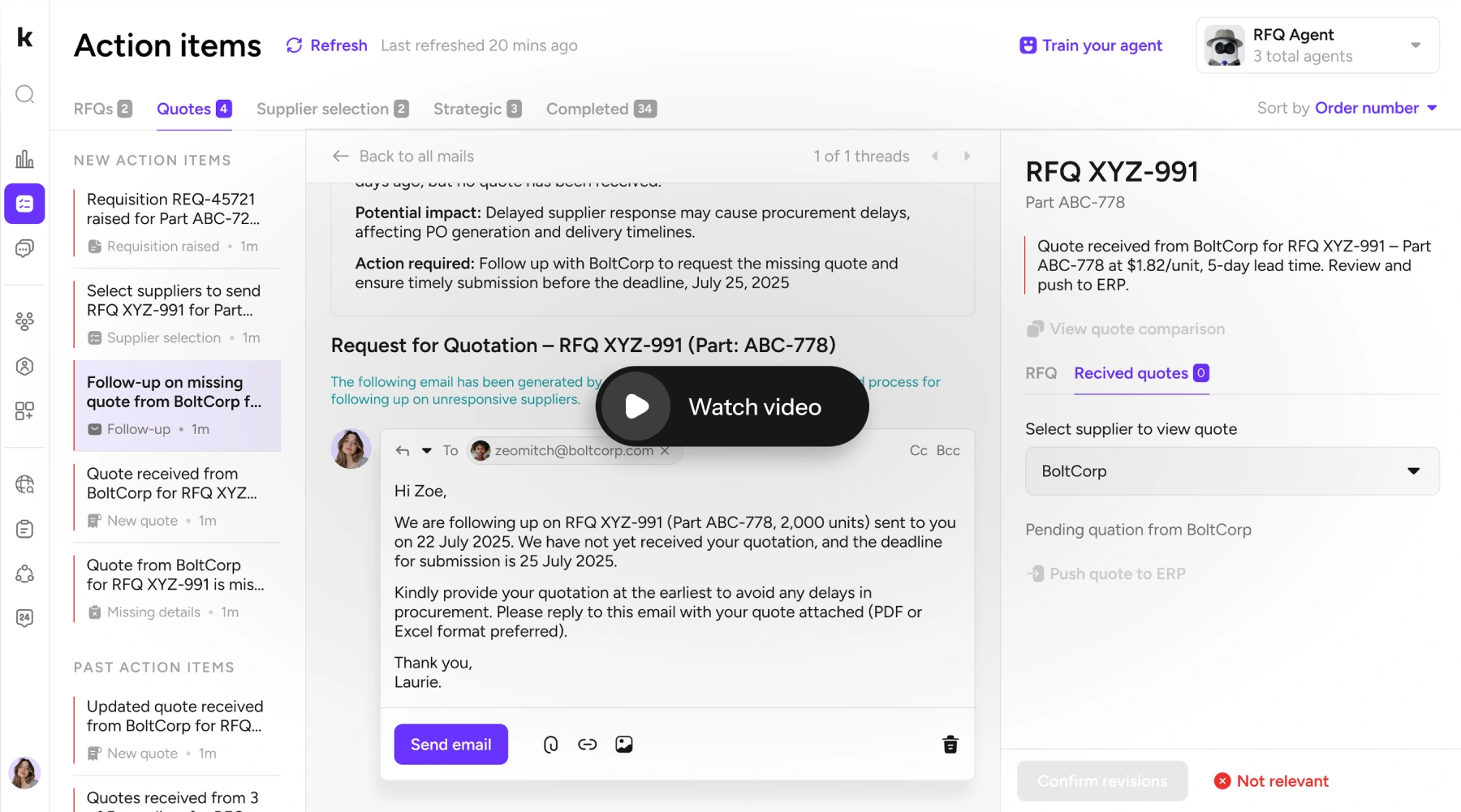Open Quote received from BoltCorp action item
This screenshot has width=1461, height=812.
[173, 484]
